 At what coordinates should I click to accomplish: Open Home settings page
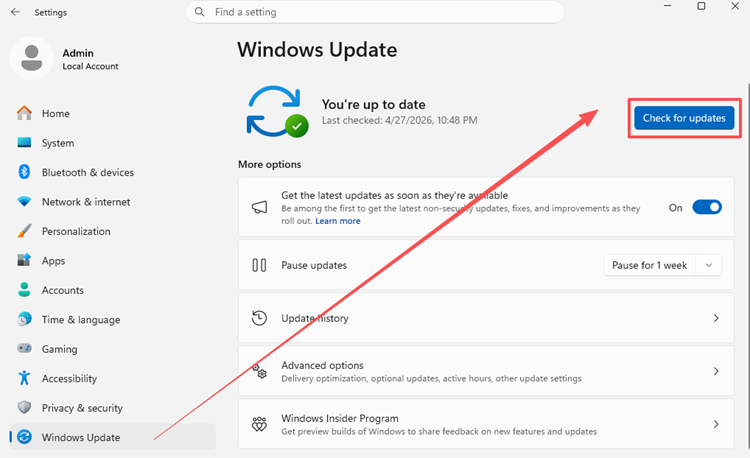click(112, 113)
